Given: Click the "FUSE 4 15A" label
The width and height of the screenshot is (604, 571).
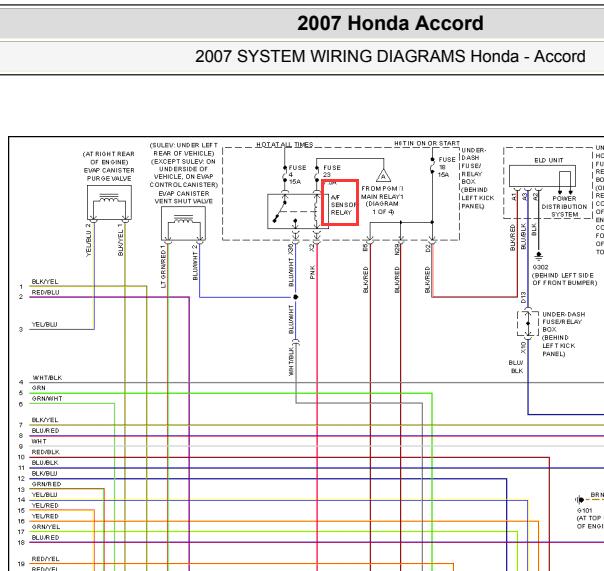Looking at the screenshot, I should tap(297, 174).
